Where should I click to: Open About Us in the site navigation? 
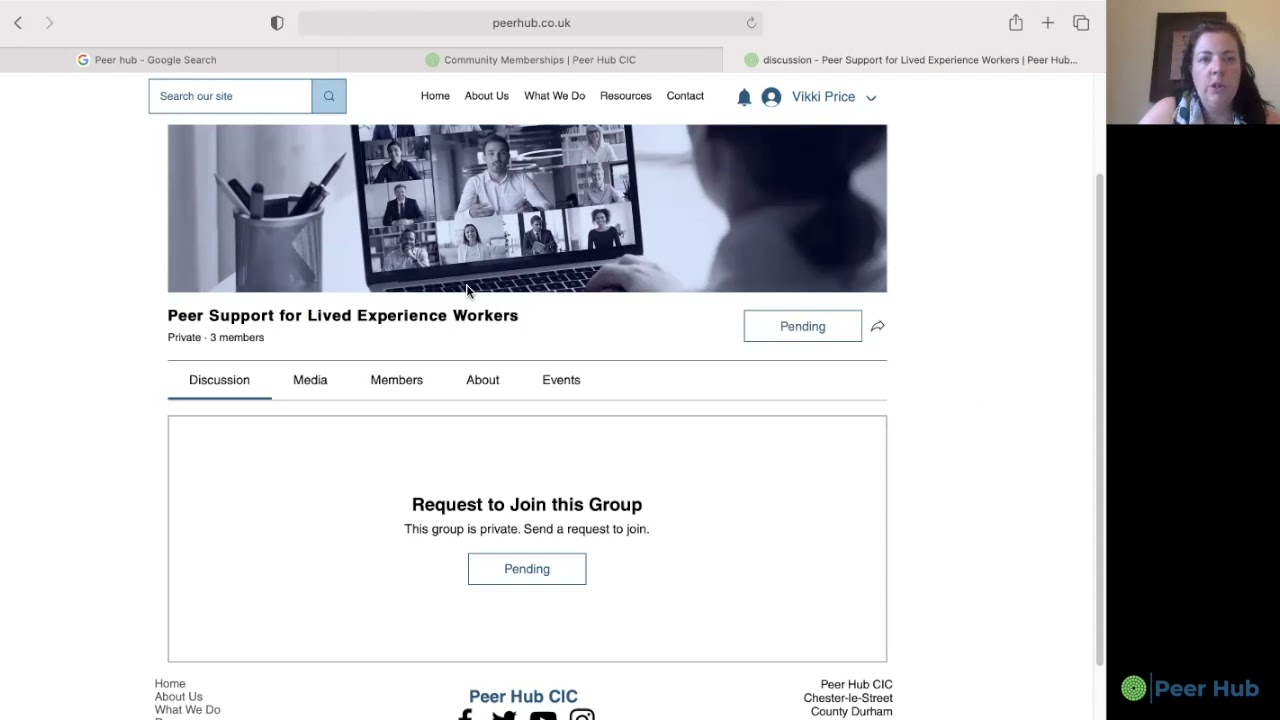[x=486, y=96]
